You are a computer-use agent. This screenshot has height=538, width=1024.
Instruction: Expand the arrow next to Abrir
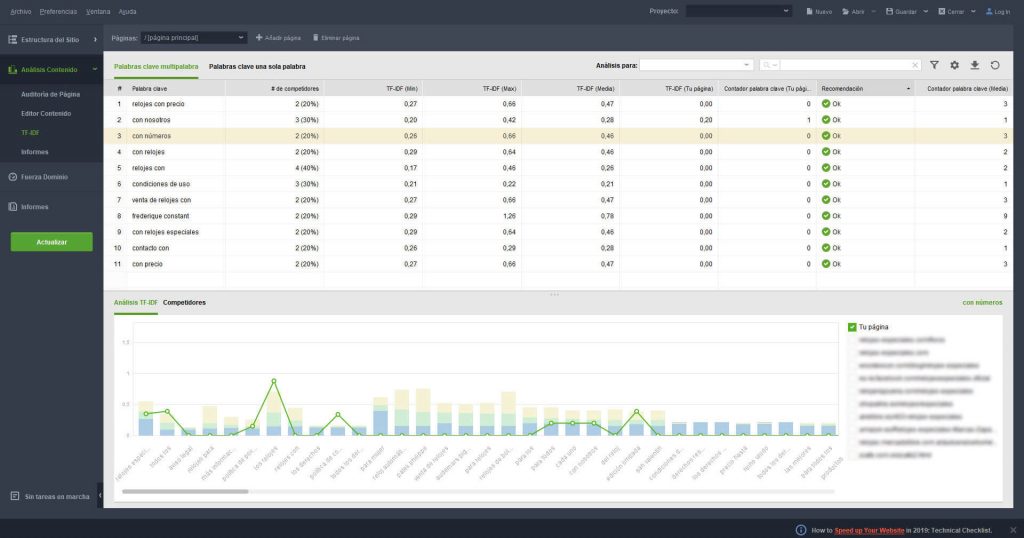point(873,12)
